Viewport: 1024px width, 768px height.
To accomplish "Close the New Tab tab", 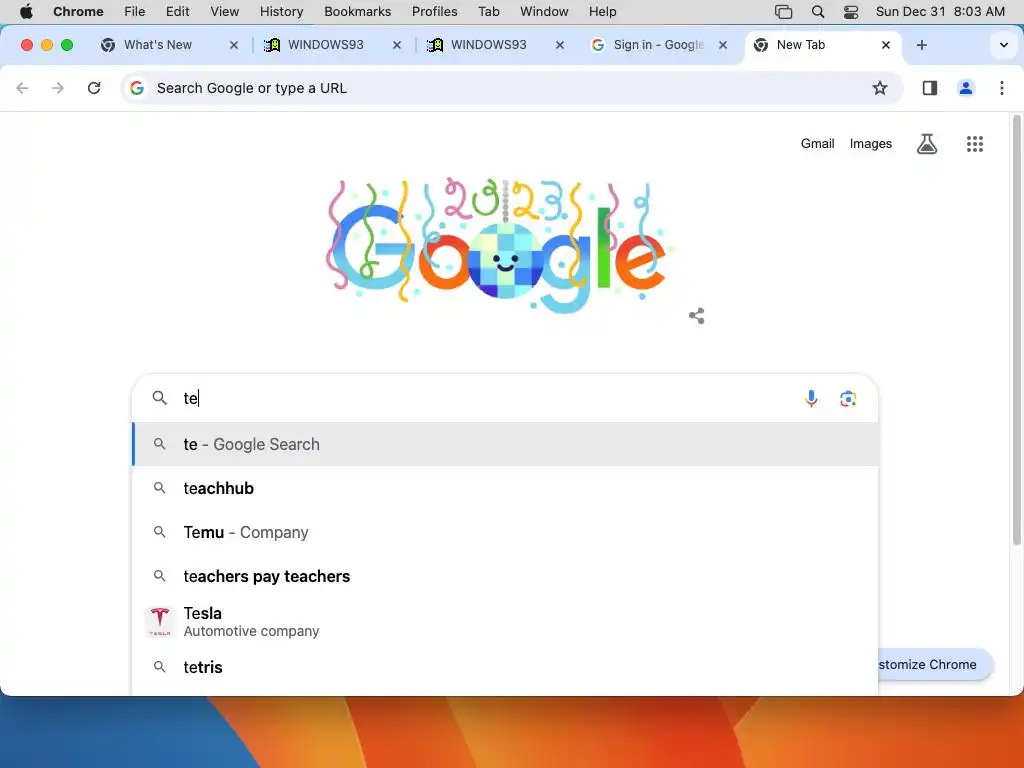I will pos(886,45).
